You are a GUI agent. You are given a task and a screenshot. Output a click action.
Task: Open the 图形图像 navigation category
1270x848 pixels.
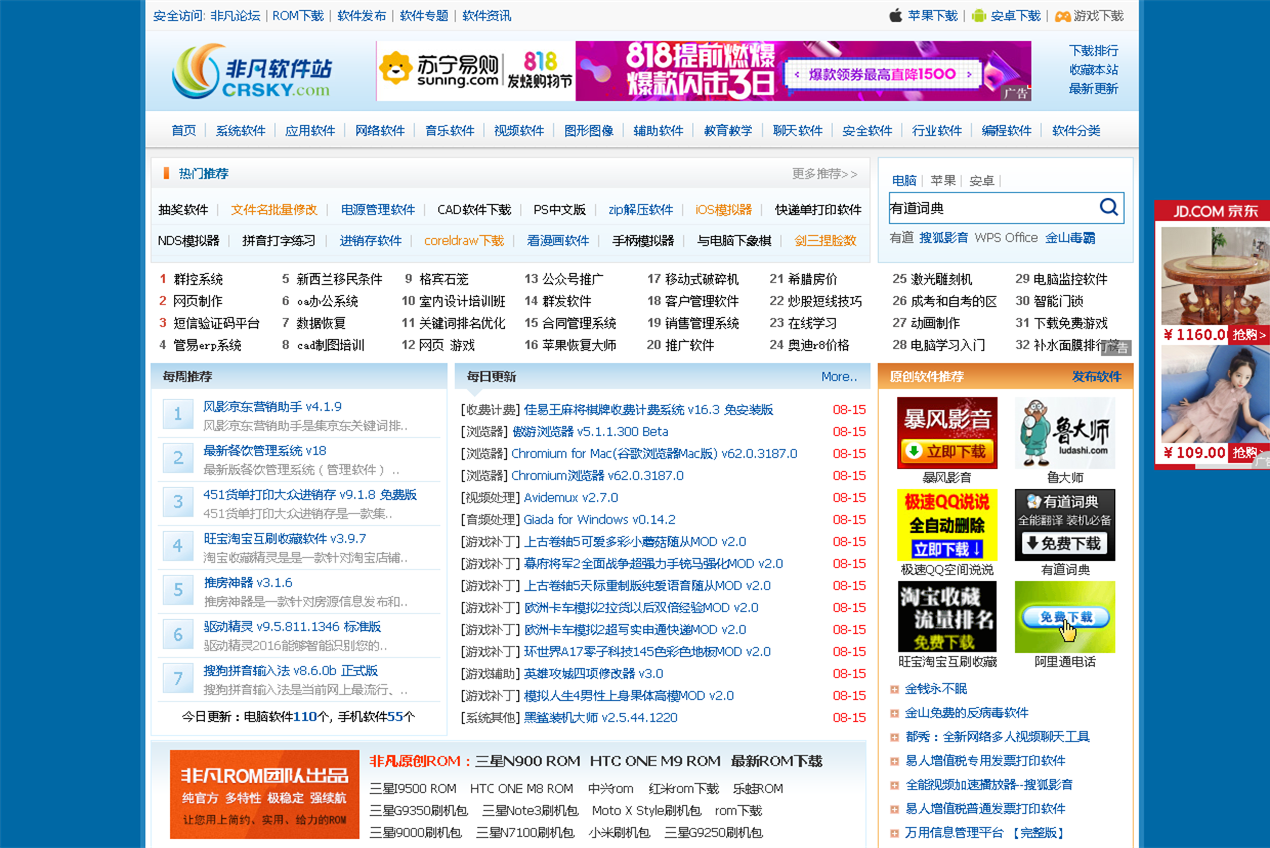coord(589,130)
